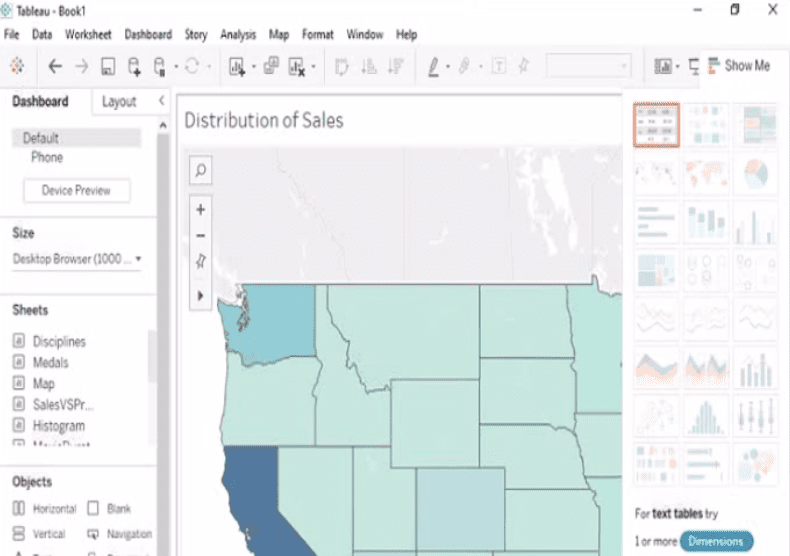
Task: Click the dark blue California state
Action: point(248,500)
